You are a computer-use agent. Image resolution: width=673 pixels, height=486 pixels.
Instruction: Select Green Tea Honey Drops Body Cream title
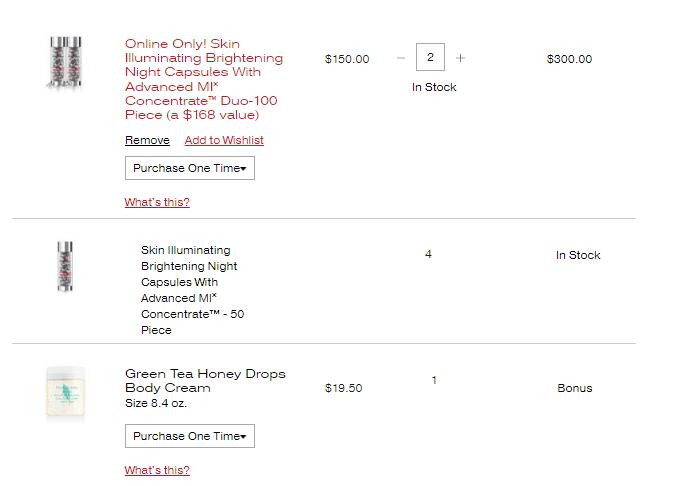(205, 381)
